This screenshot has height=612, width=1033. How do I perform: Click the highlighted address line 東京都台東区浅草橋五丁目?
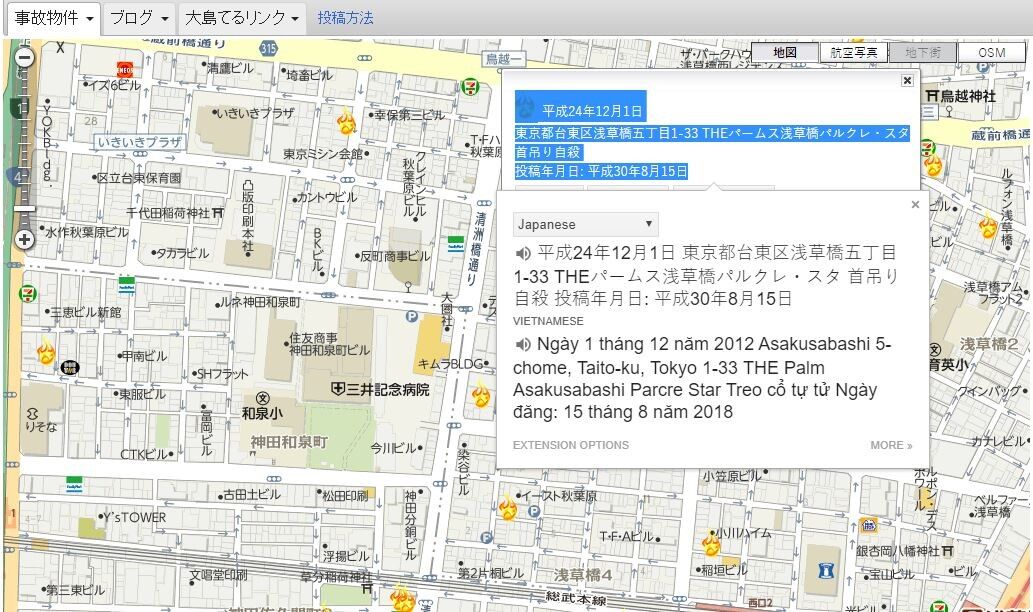click(712, 133)
